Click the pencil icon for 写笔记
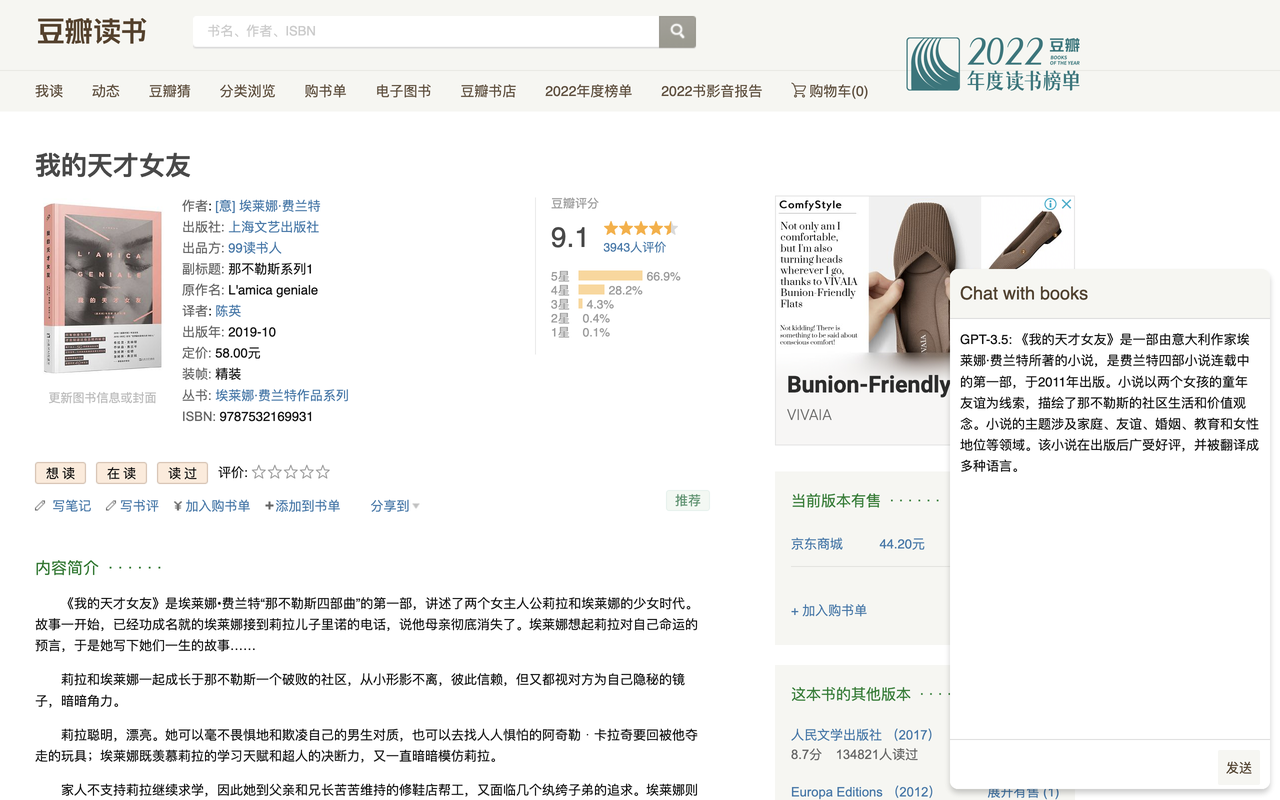Image resolution: width=1280 pixels, height=800 pixels. tap(41, 506)
